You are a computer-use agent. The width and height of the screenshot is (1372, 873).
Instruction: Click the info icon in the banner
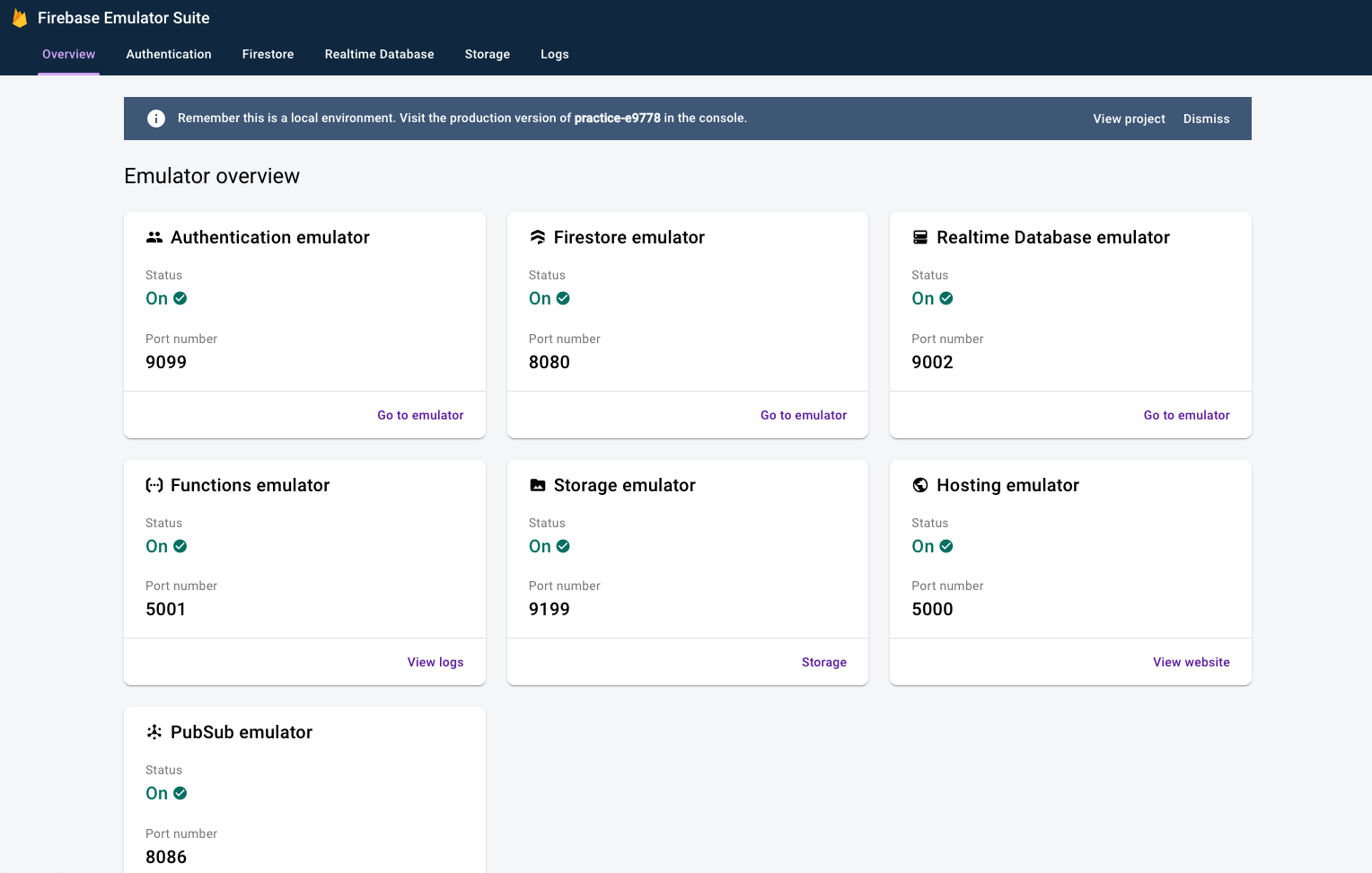(156, 119)
